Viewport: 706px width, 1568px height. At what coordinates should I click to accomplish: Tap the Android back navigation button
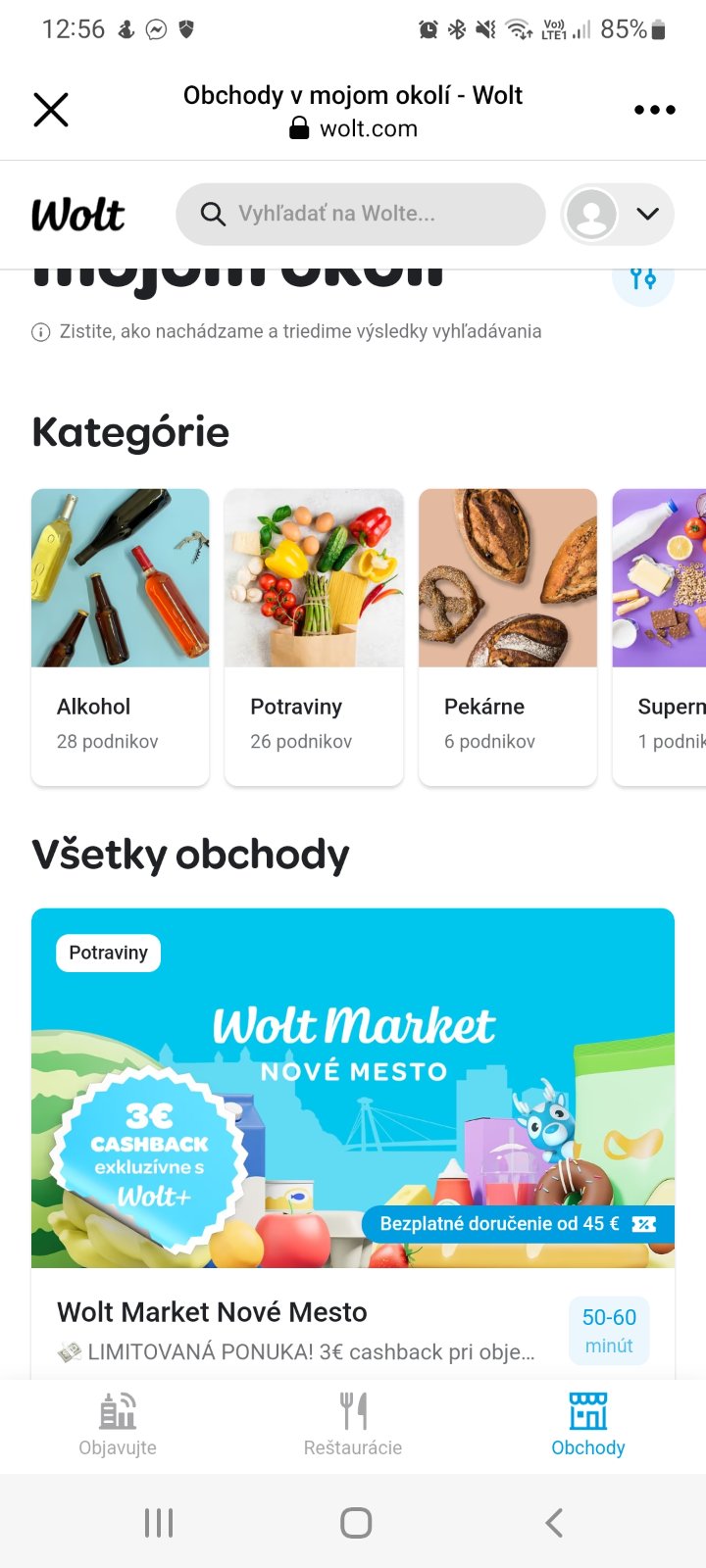pyautogui.click(x=554, y=1522)
